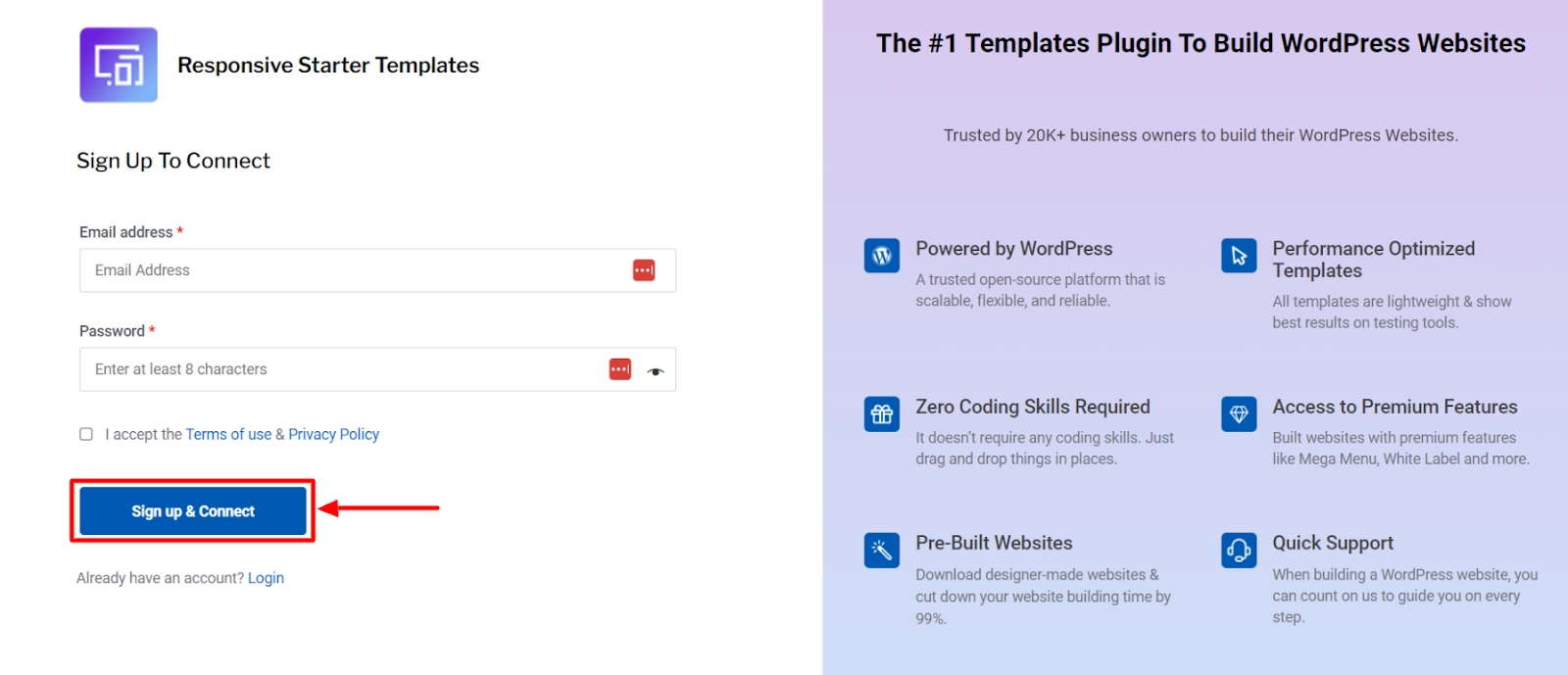Click the gift icon beside Zero Coding Skills

(x=882, y=414)
